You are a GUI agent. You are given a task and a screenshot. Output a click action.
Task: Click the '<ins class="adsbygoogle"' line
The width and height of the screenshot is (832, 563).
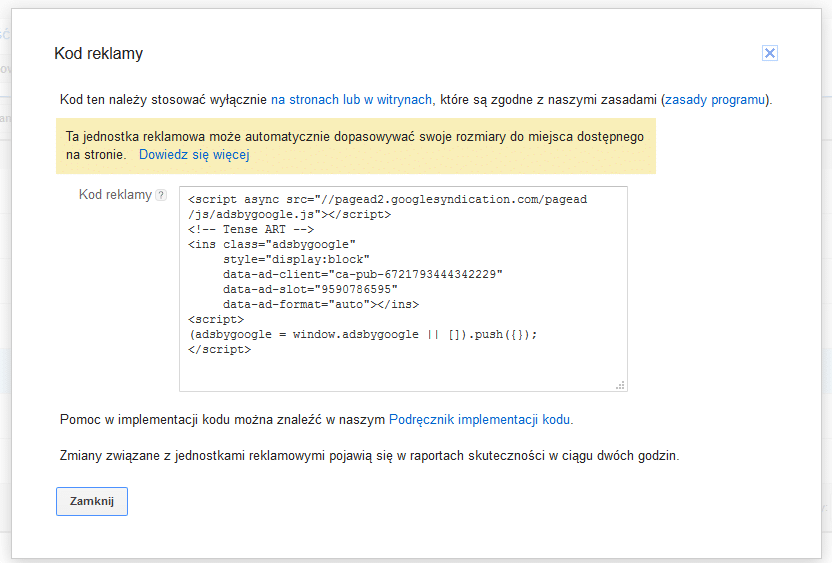click(x=272, y=244)
